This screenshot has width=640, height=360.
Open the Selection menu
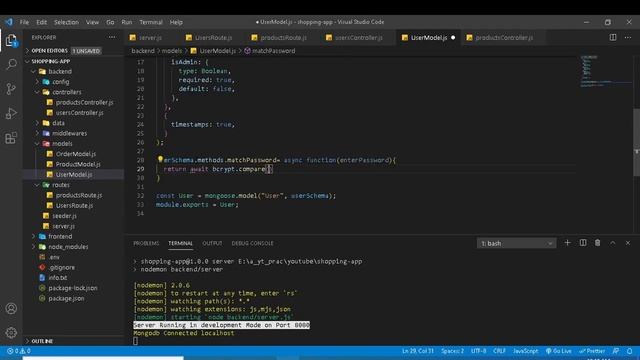pyautogui.click(x=66, y=22)
